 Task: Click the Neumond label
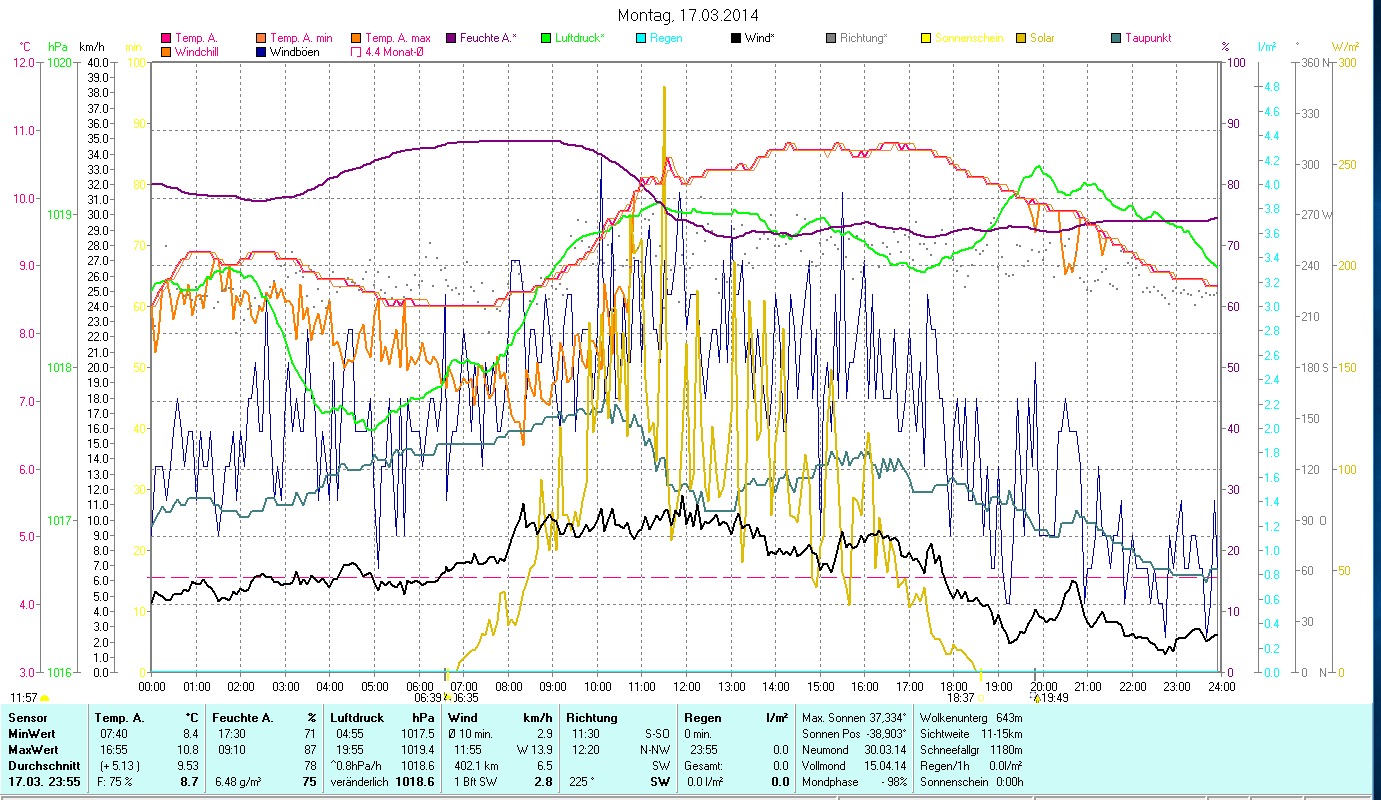coord(825,749)
